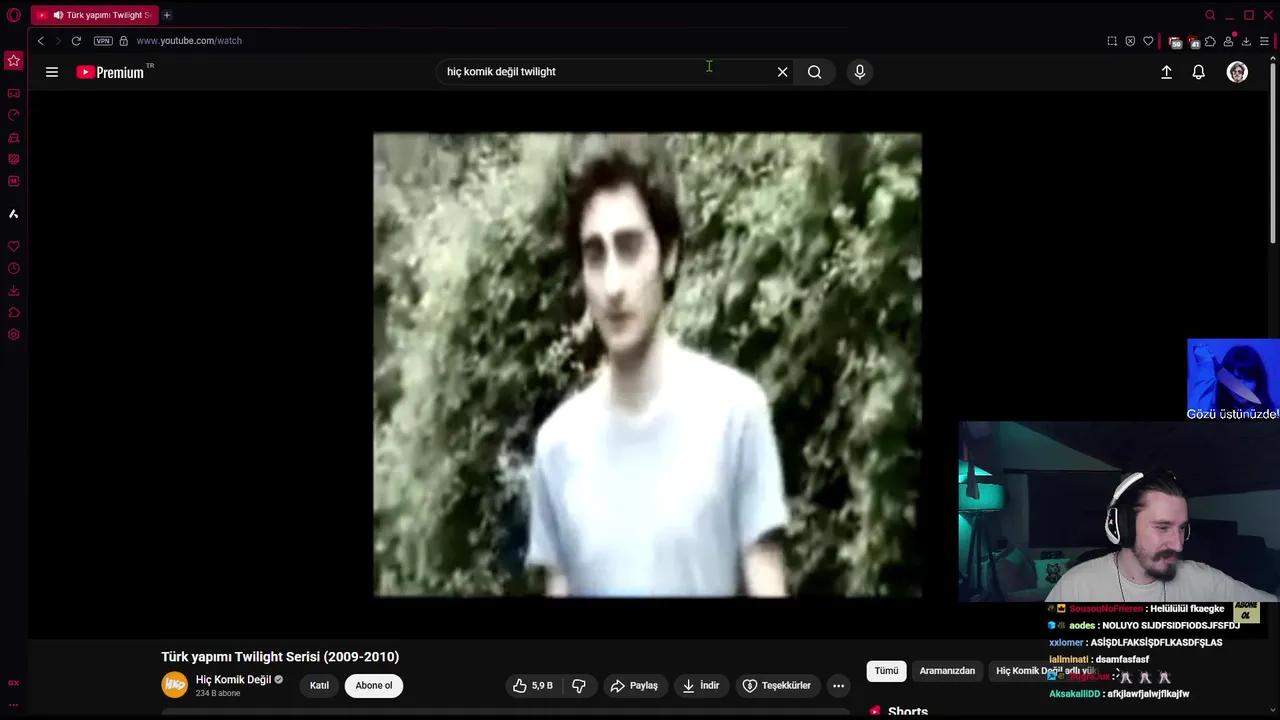The width and height of the screenshot is (1280, 720).
Task: Toggle the VPN badge in address bar
Action: (x=103, y=41)
